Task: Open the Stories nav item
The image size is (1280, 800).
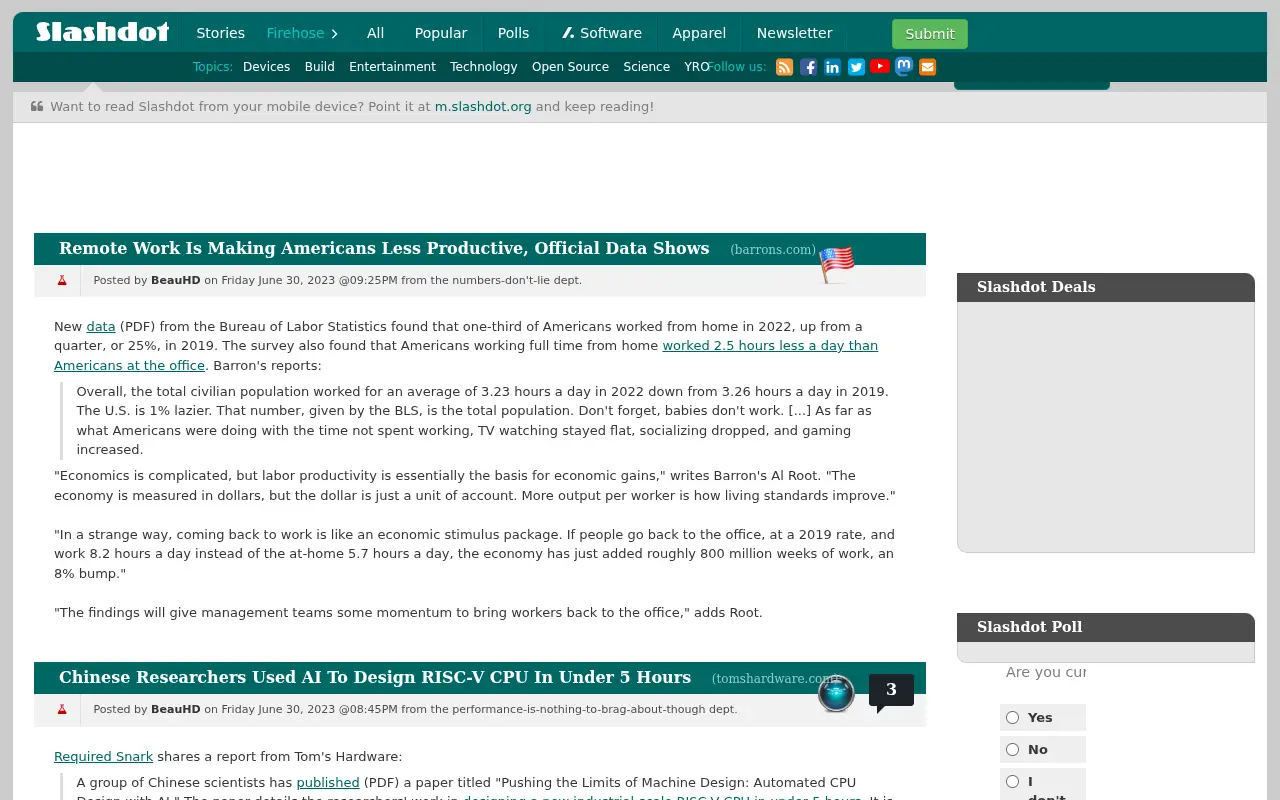Action: 220,33
